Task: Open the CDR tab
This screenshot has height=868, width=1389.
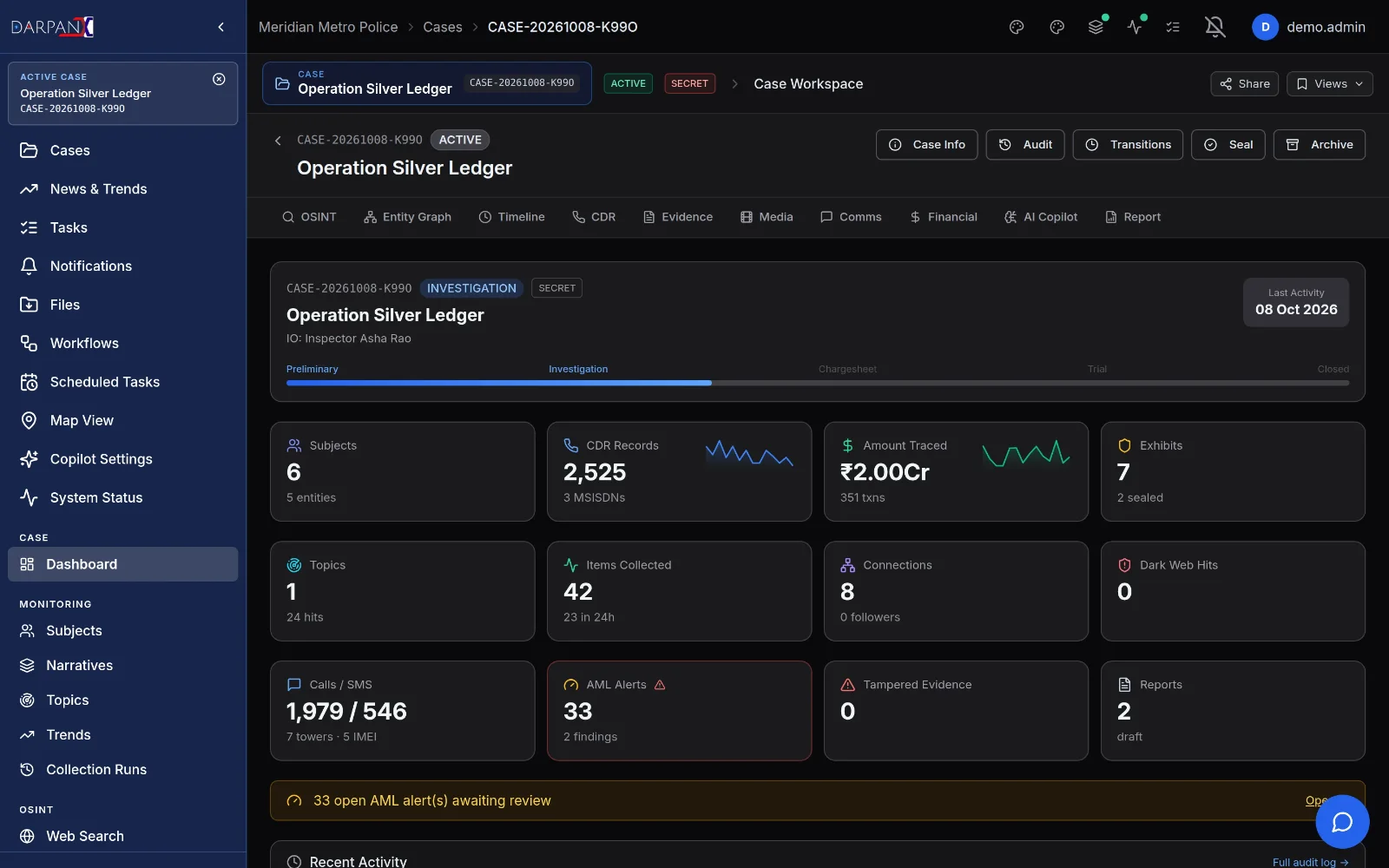Action: (x=594, y=217)
